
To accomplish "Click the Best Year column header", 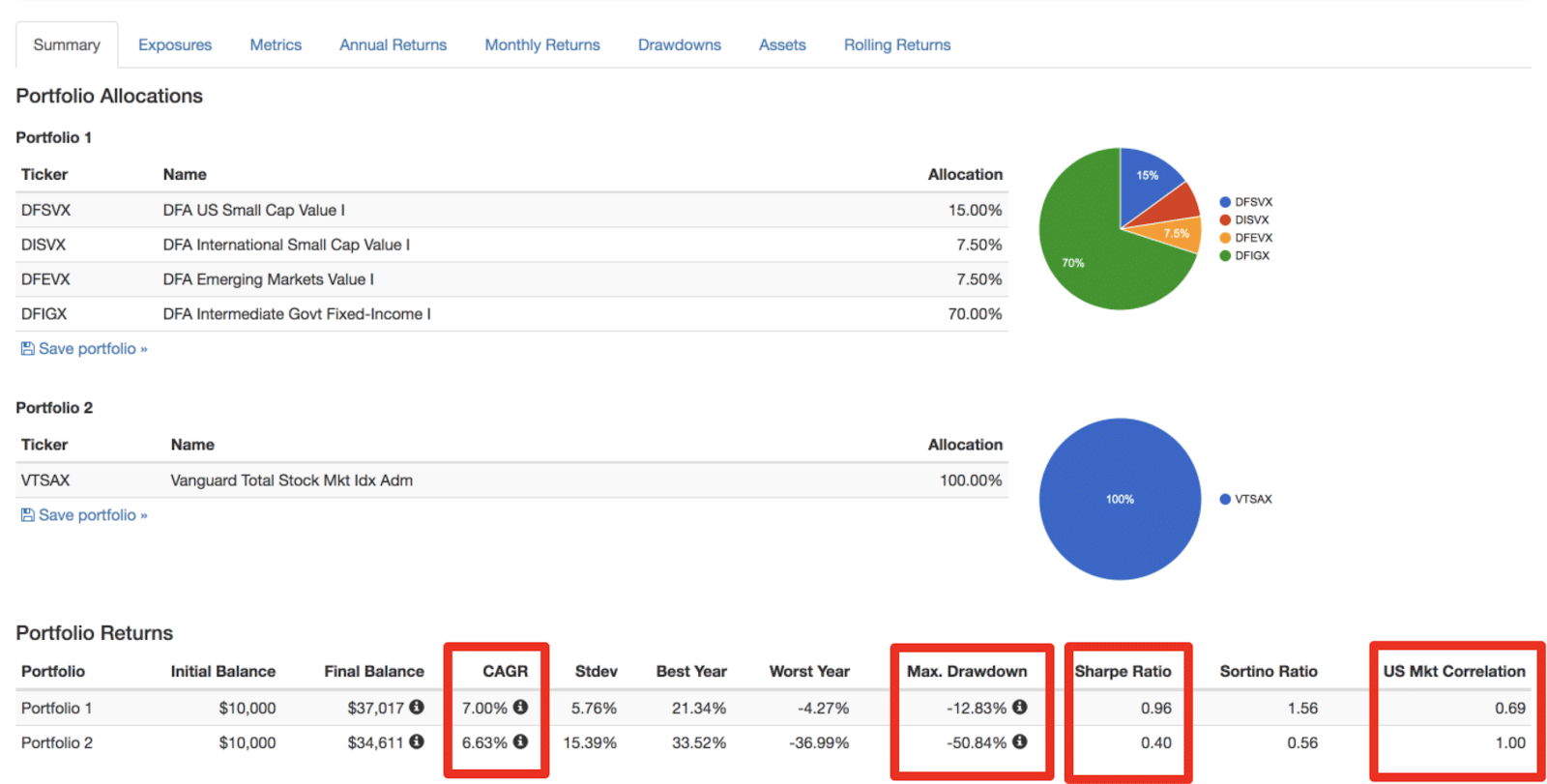I will click(691, 671).
